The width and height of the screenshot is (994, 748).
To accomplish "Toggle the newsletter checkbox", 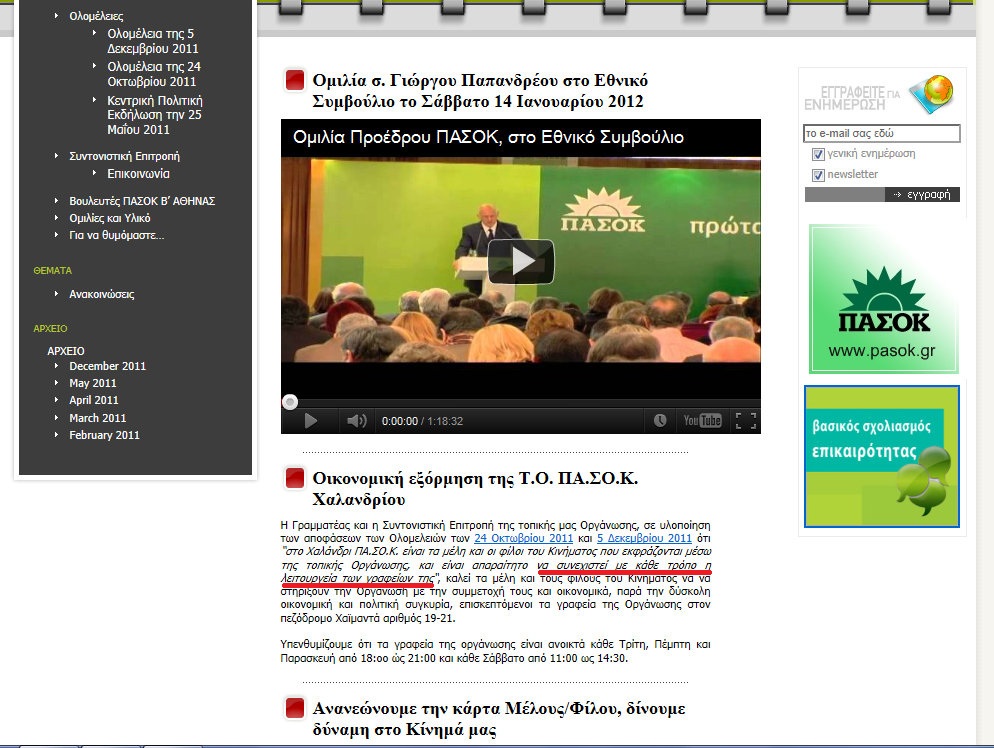I will [818, 175].
